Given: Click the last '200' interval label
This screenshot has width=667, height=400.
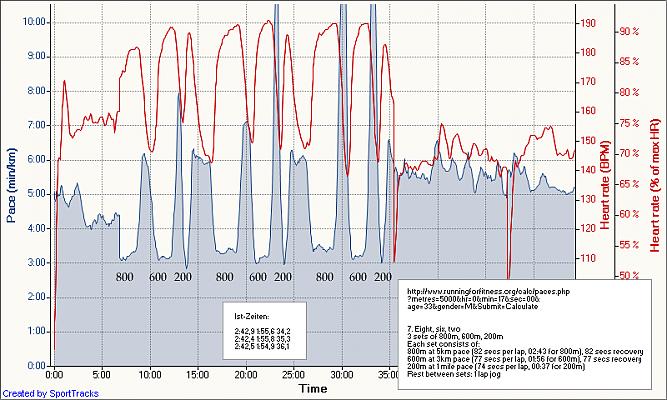Looking at the screenshot, I should pos(384,277).
